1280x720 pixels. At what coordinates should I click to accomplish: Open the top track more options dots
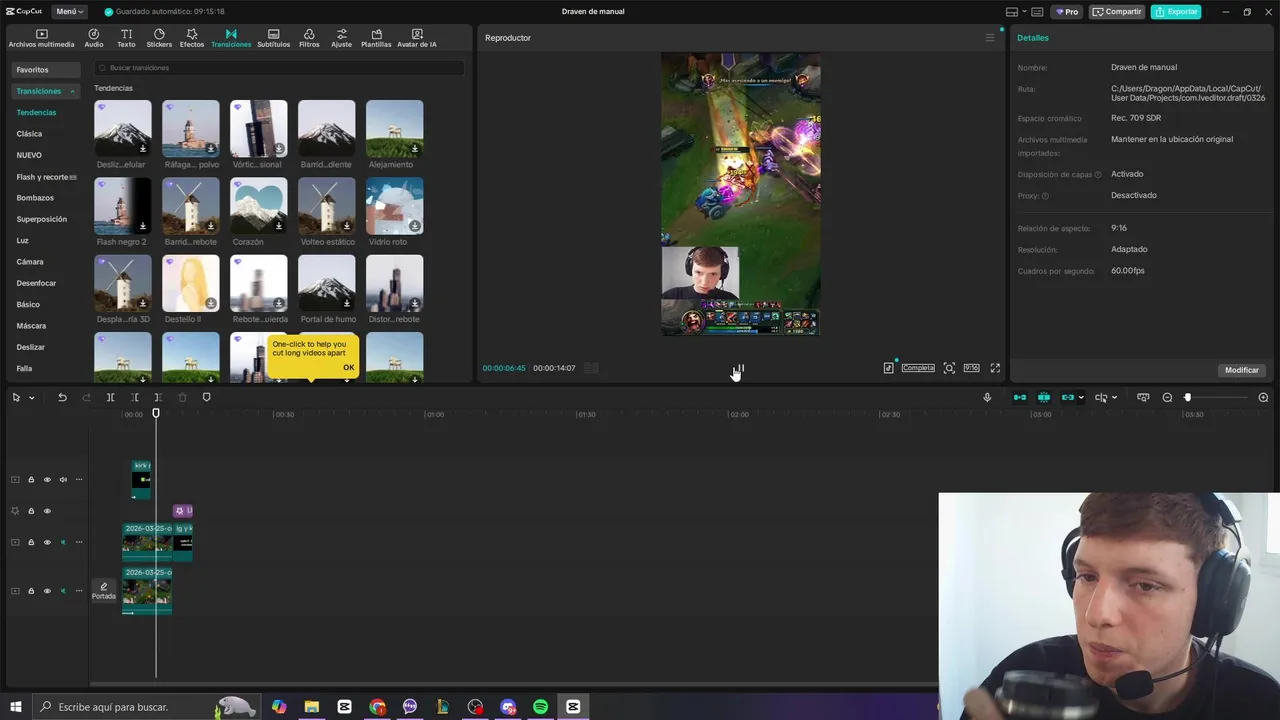[x=79, y=480]
